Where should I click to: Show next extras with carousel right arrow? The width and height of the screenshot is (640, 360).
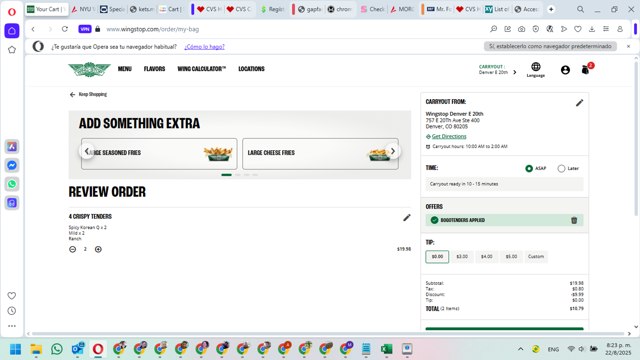tap(393, 151)
